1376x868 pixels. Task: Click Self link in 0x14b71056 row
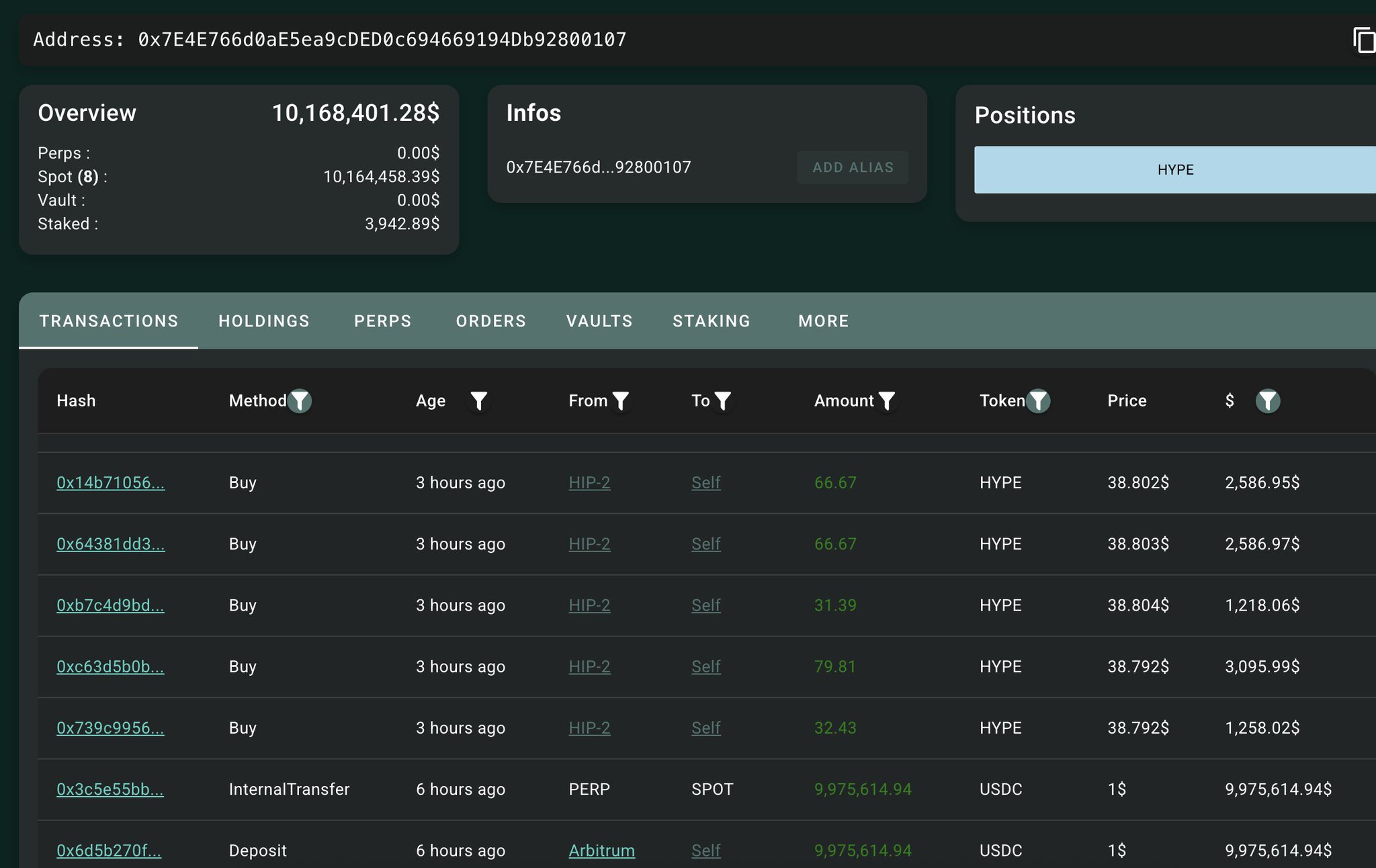click(x=706, y=482)
